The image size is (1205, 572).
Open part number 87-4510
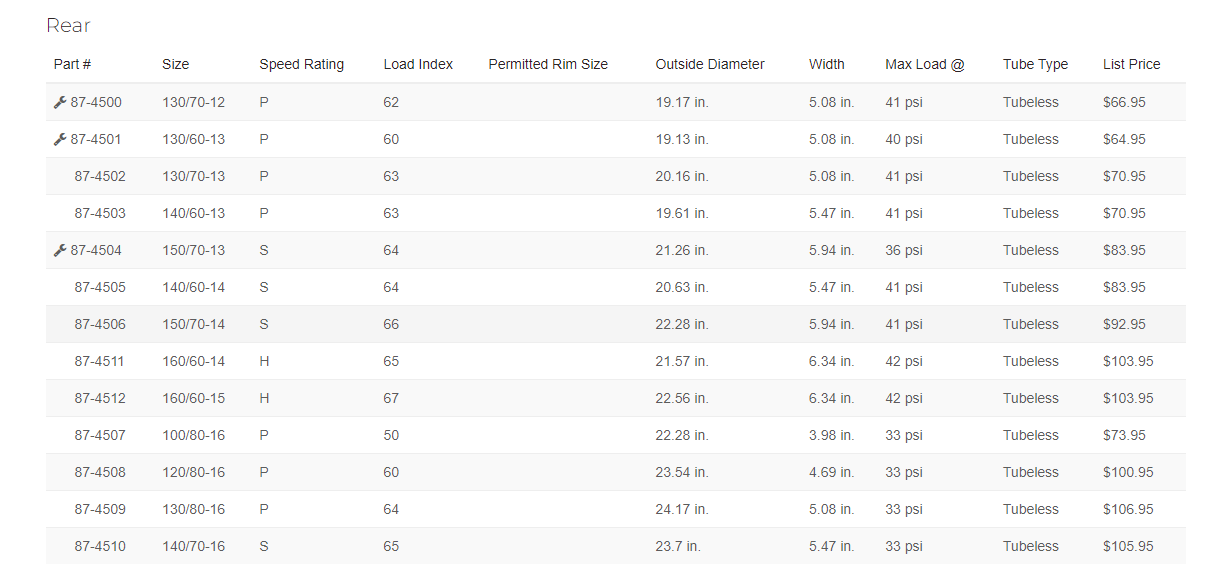(x=100, y=547)
